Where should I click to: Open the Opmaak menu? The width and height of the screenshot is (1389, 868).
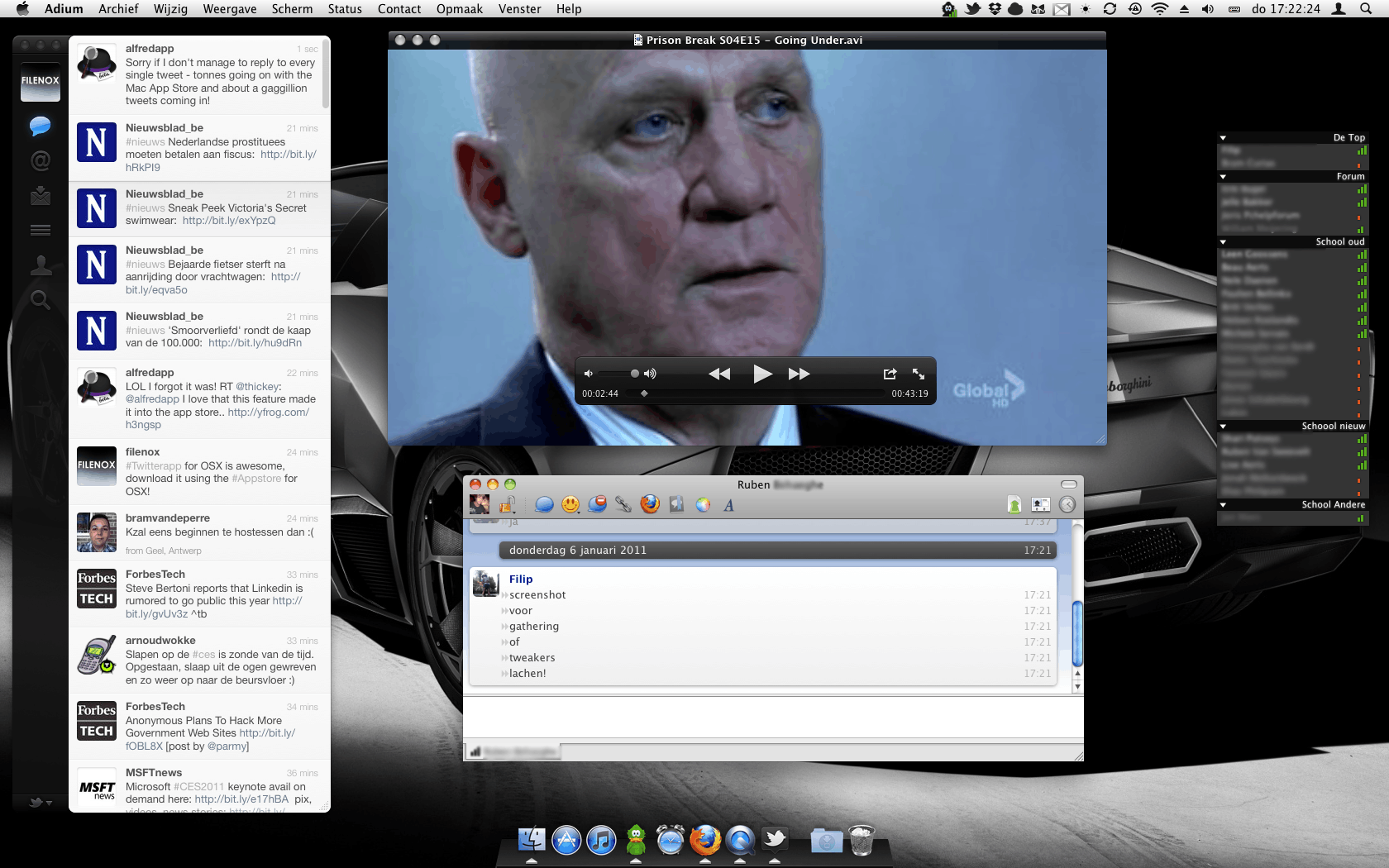(x=460, y=9)
